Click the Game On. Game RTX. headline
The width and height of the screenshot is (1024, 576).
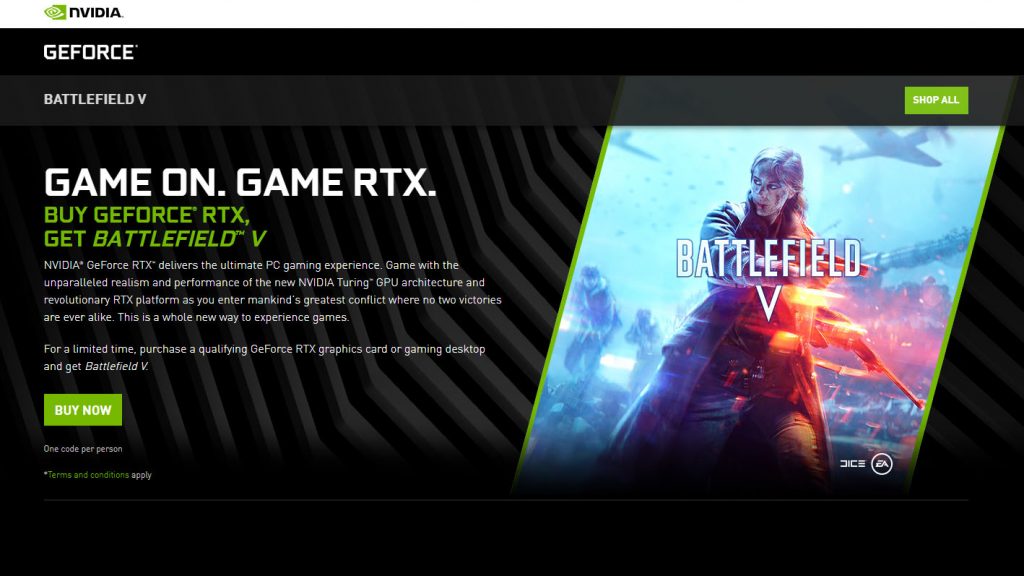point(240,182)
